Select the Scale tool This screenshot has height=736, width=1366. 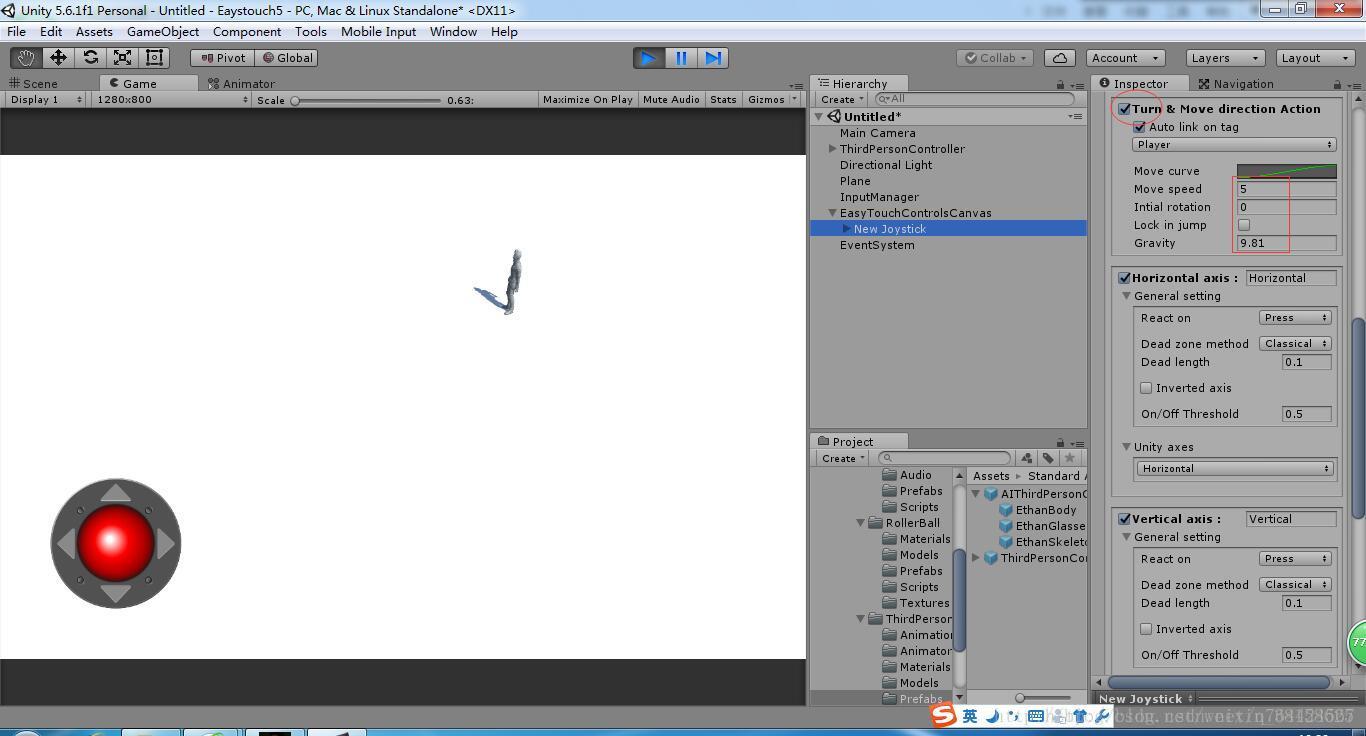(122, 58)
